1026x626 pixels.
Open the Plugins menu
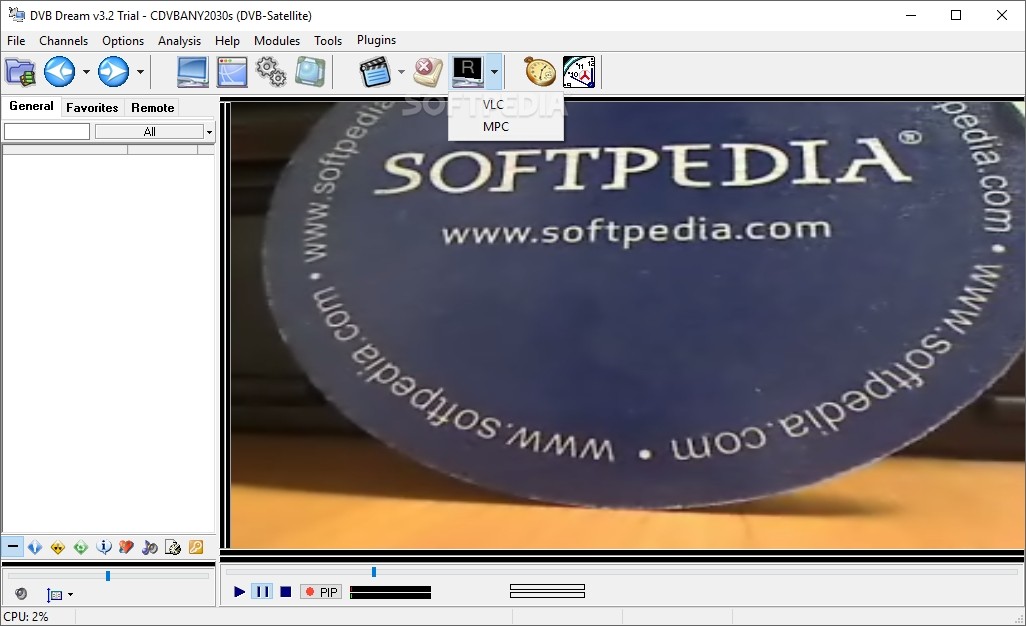click(x=376, y=40)
